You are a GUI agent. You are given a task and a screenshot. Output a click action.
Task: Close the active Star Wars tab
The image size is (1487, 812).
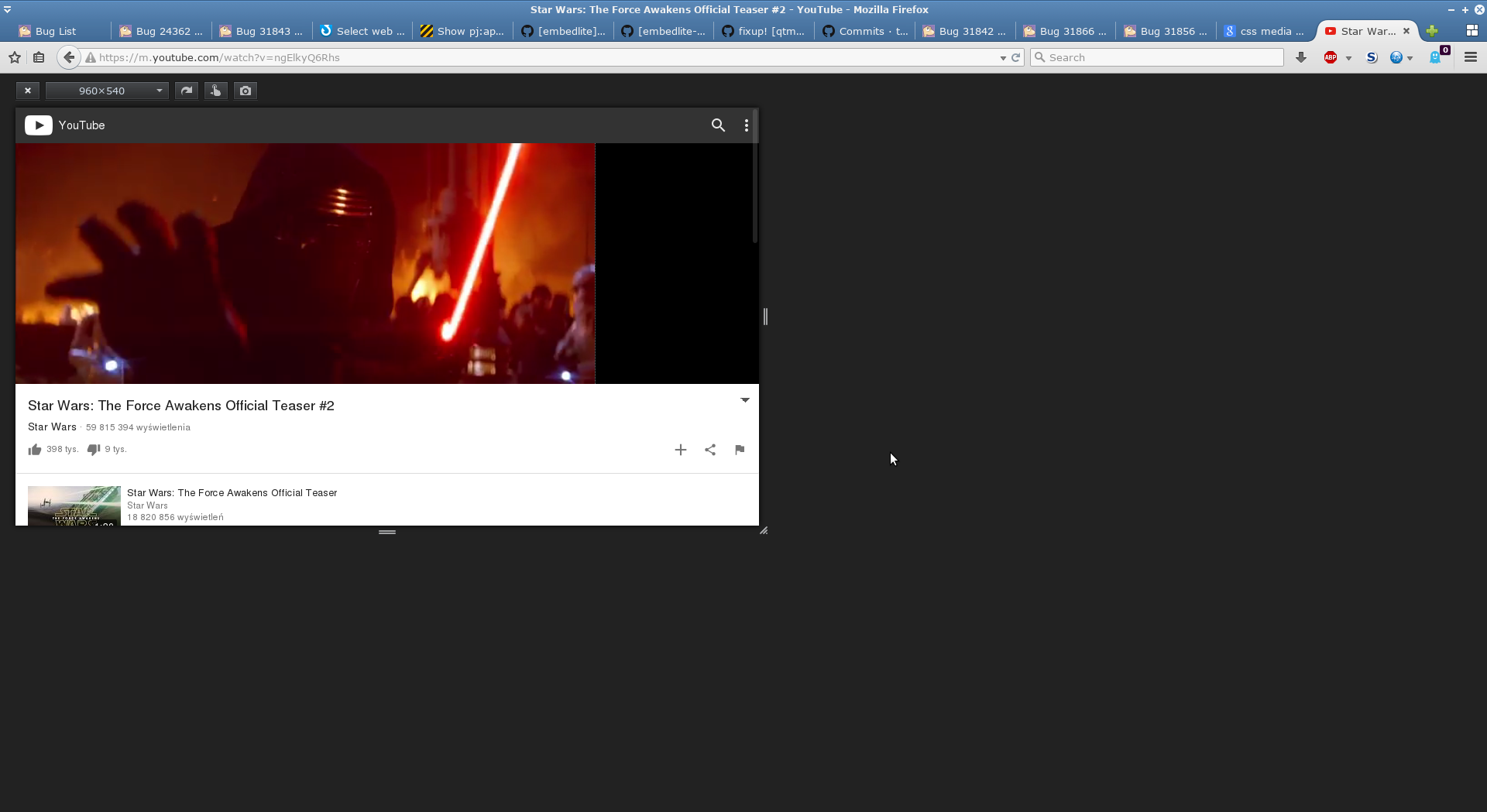1406,31
